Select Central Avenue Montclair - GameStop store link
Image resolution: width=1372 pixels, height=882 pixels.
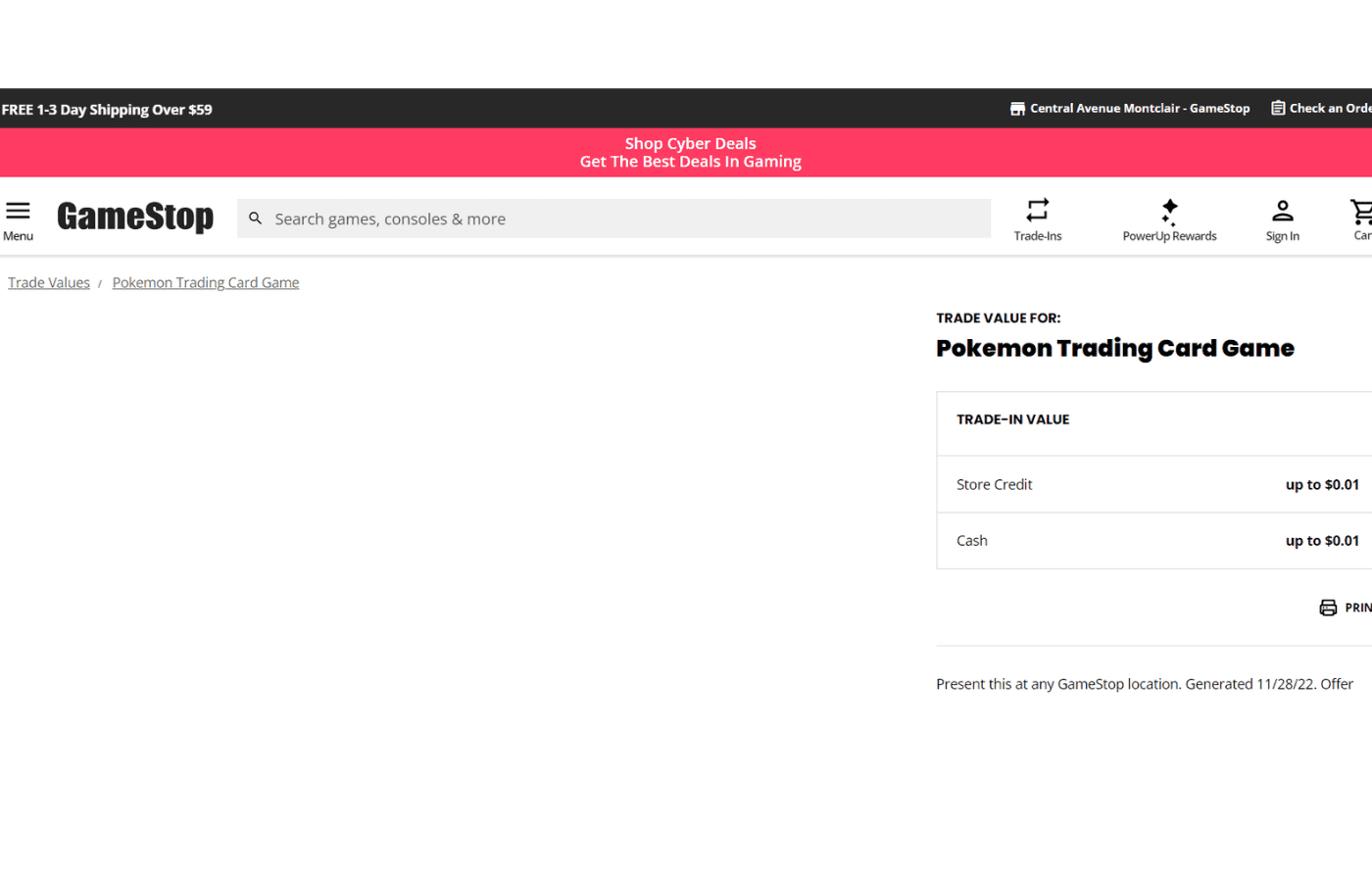click(1140, 109)
